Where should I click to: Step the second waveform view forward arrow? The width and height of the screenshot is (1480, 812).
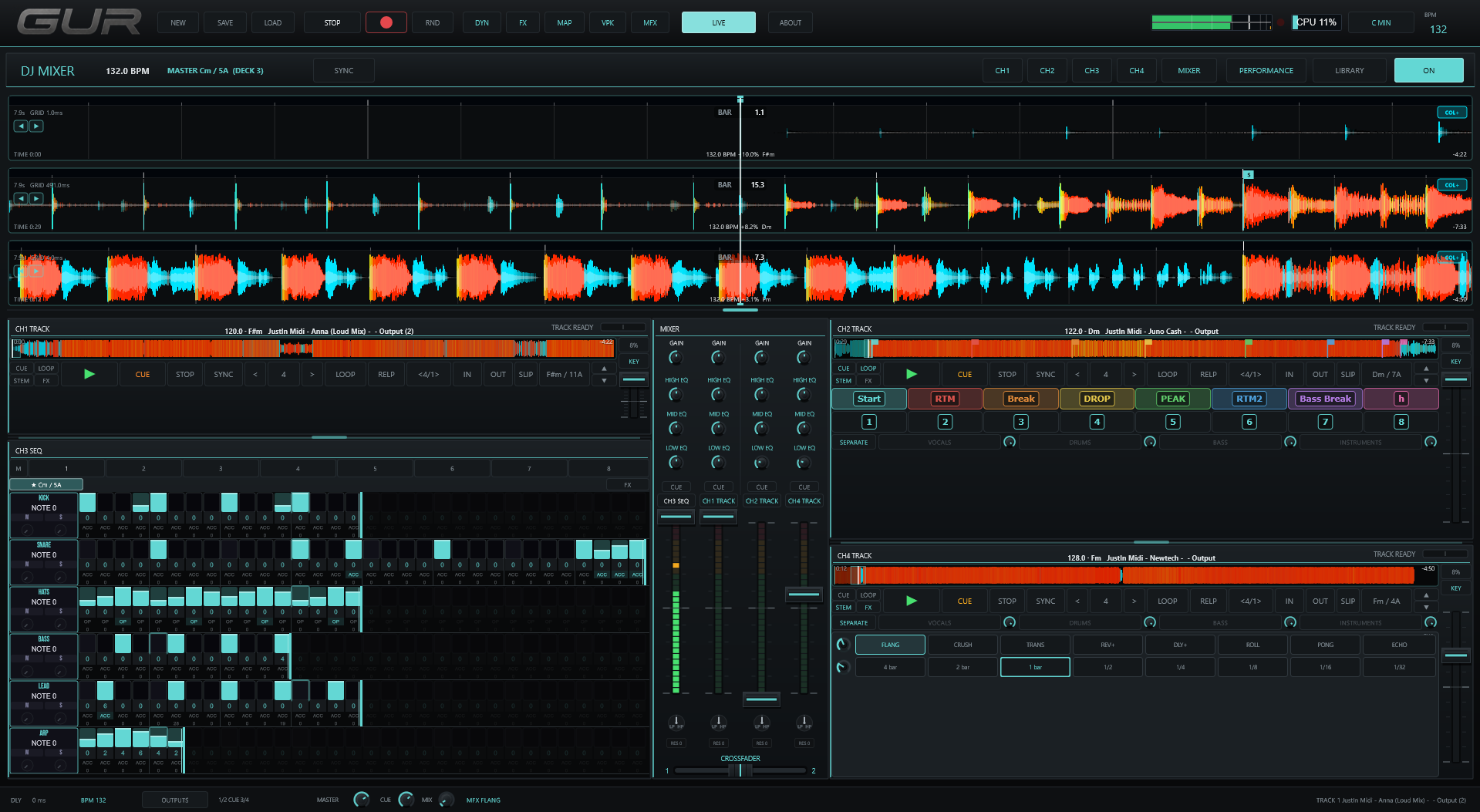36,198
